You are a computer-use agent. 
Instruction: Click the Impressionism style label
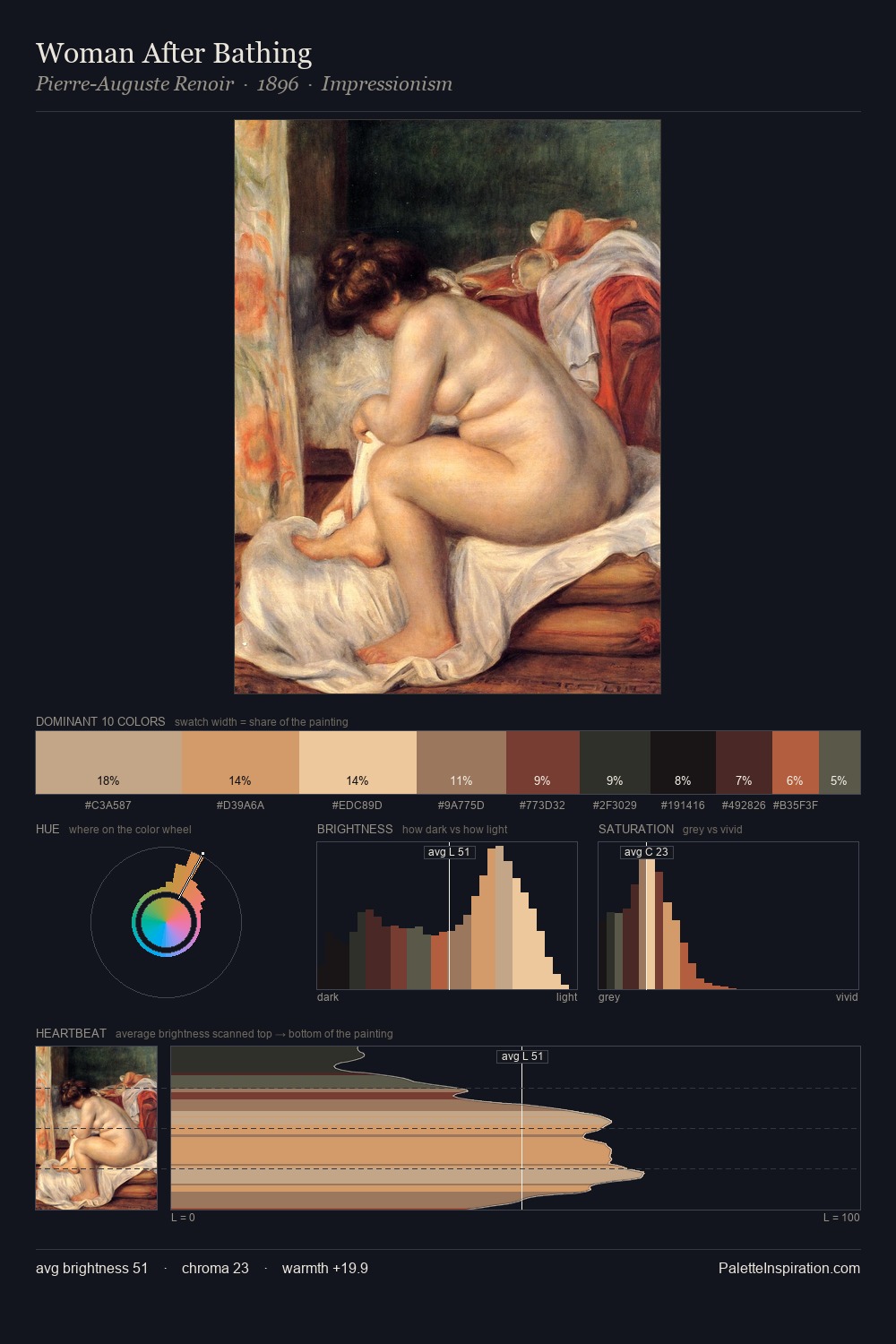[386, 84]
